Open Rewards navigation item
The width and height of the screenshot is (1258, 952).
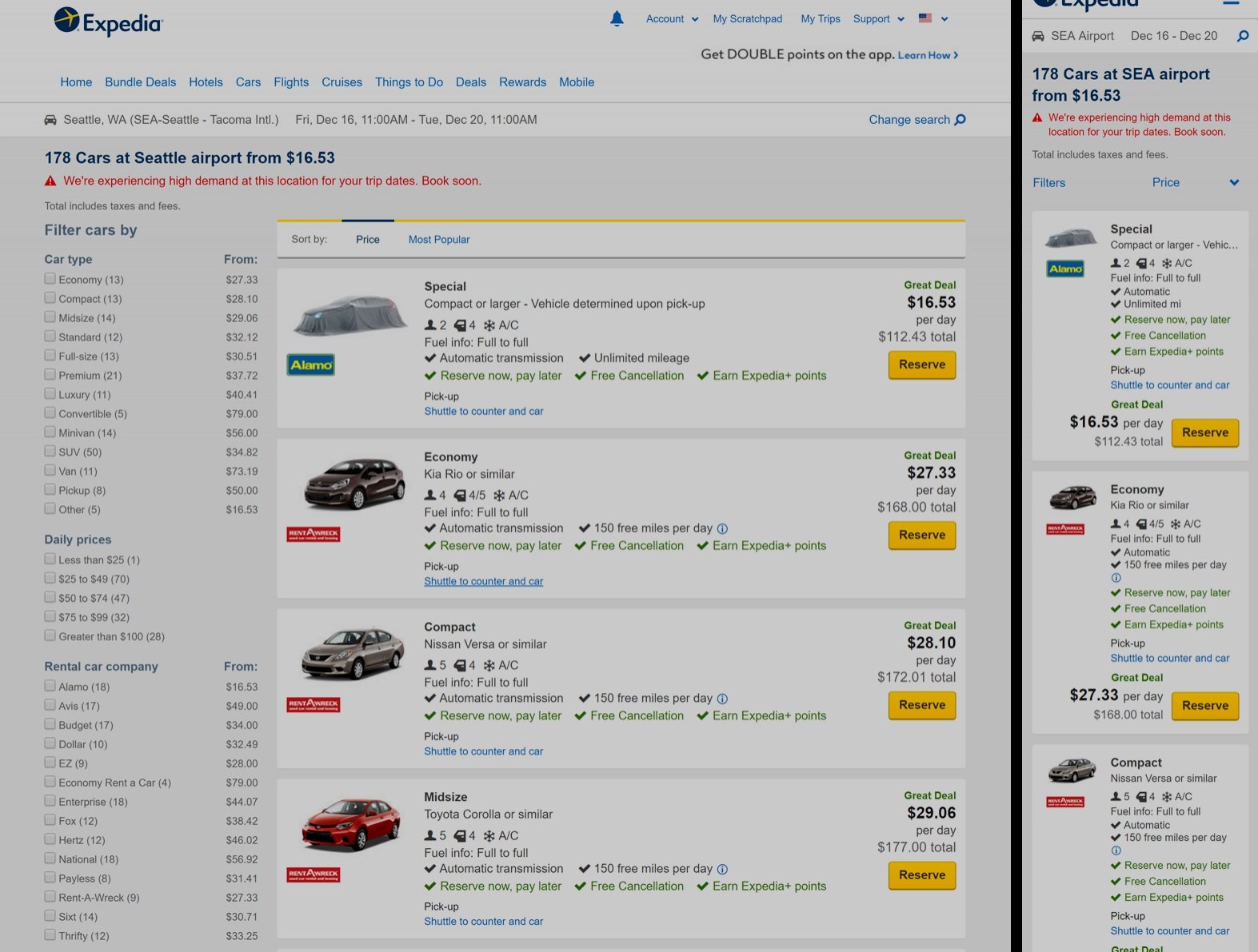pos(522,82)
